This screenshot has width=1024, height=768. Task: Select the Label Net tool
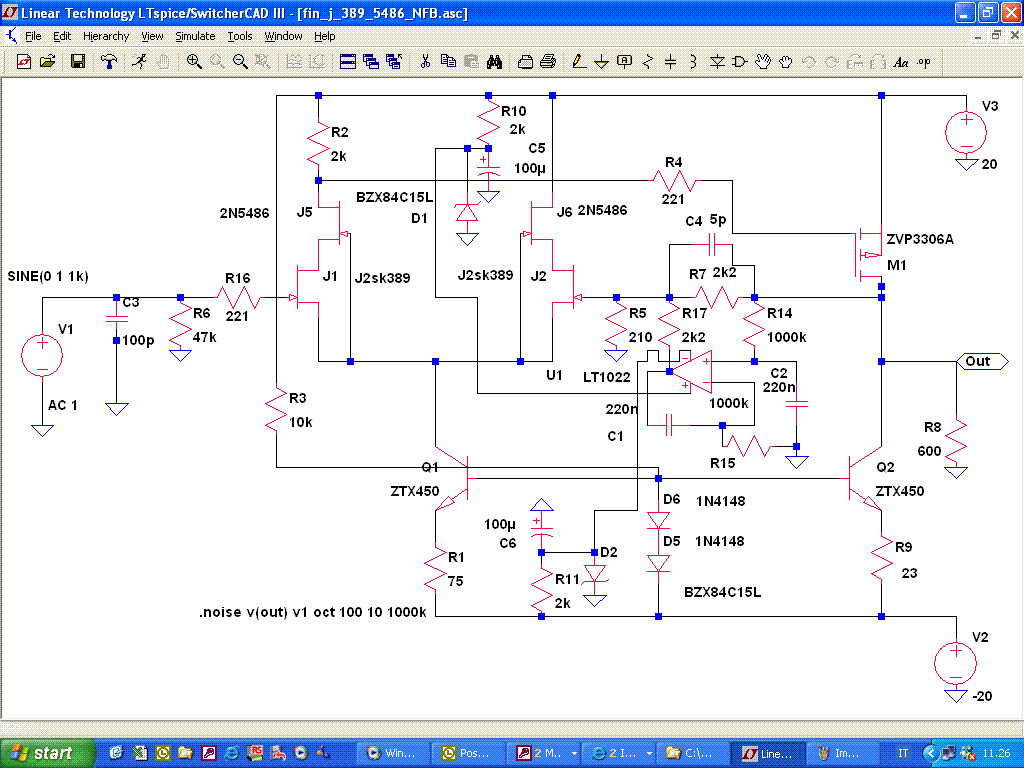click(x=625, y=61)
